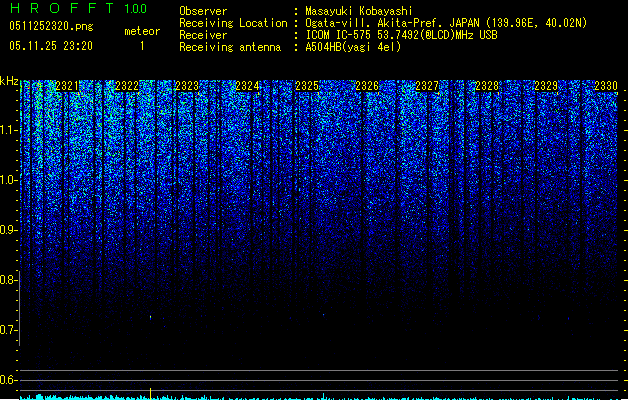Click the Observer label

pyautogui.click(x=203, y=11)
